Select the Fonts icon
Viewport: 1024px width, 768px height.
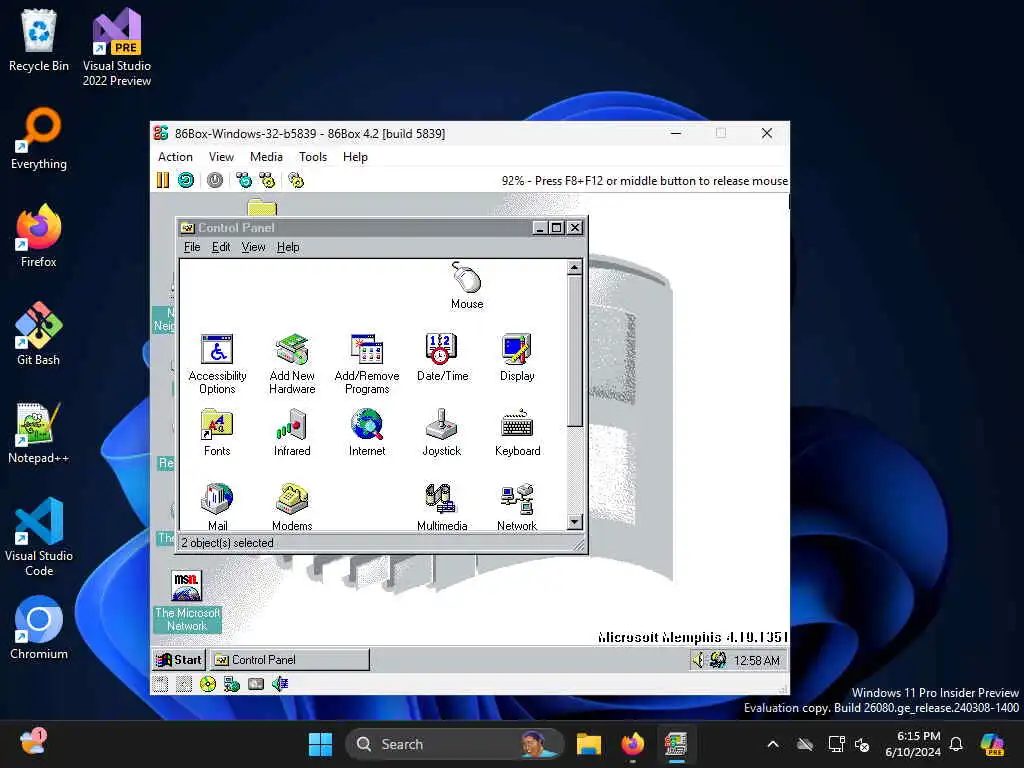[217, 432]
